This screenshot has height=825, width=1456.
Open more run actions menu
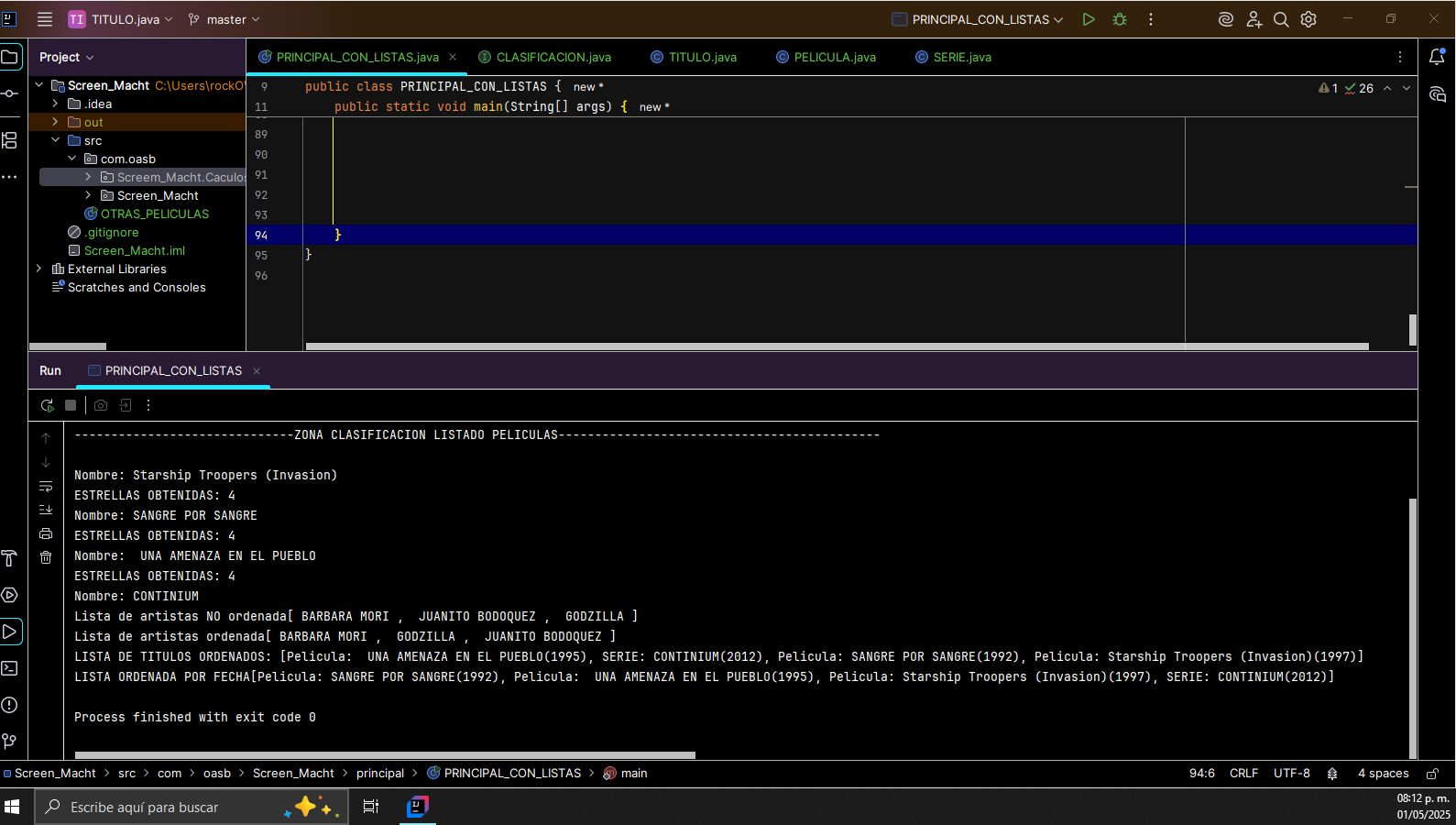coord(1151,19)
